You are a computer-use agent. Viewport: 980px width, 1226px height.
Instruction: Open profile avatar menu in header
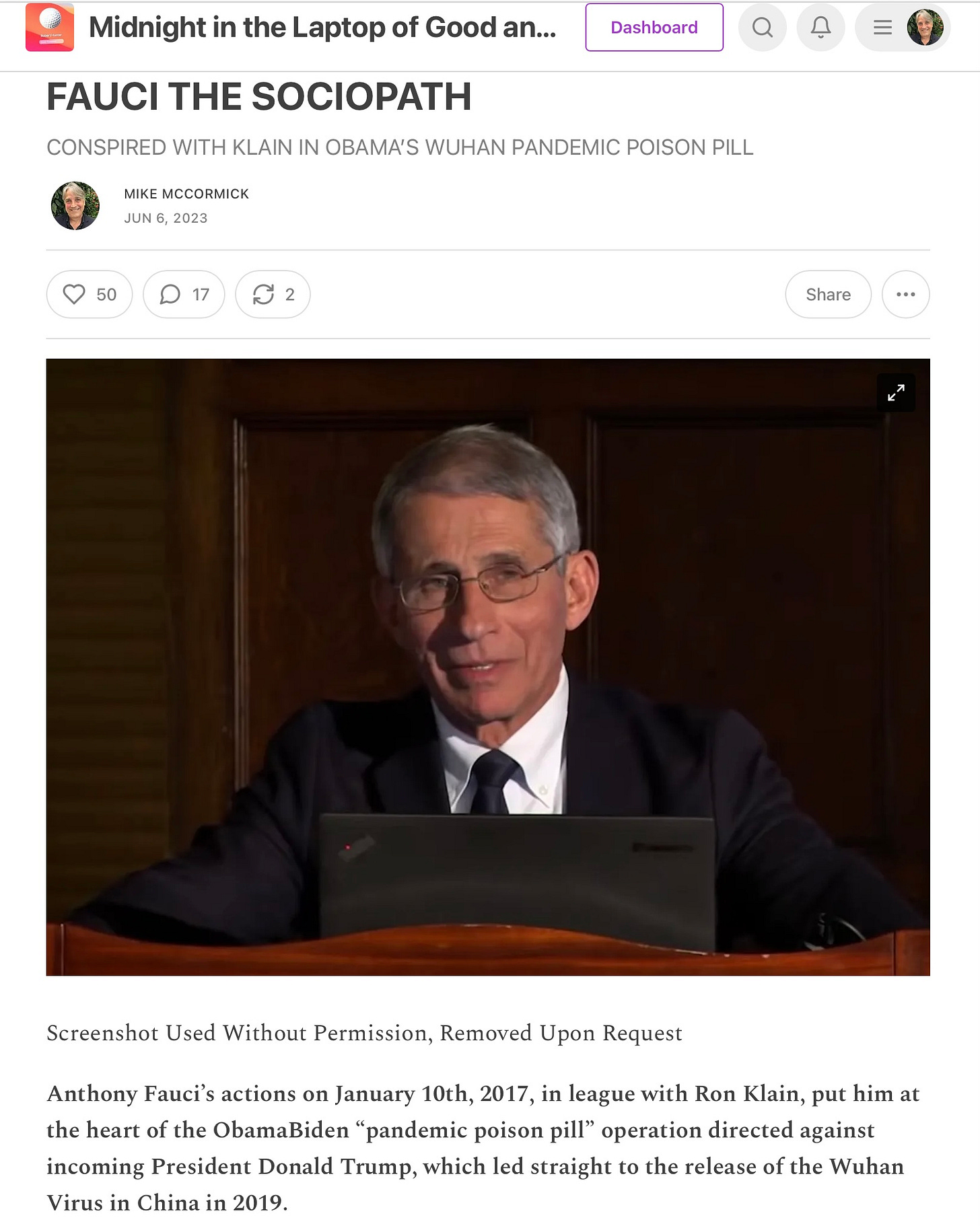(x=925, y=28)
